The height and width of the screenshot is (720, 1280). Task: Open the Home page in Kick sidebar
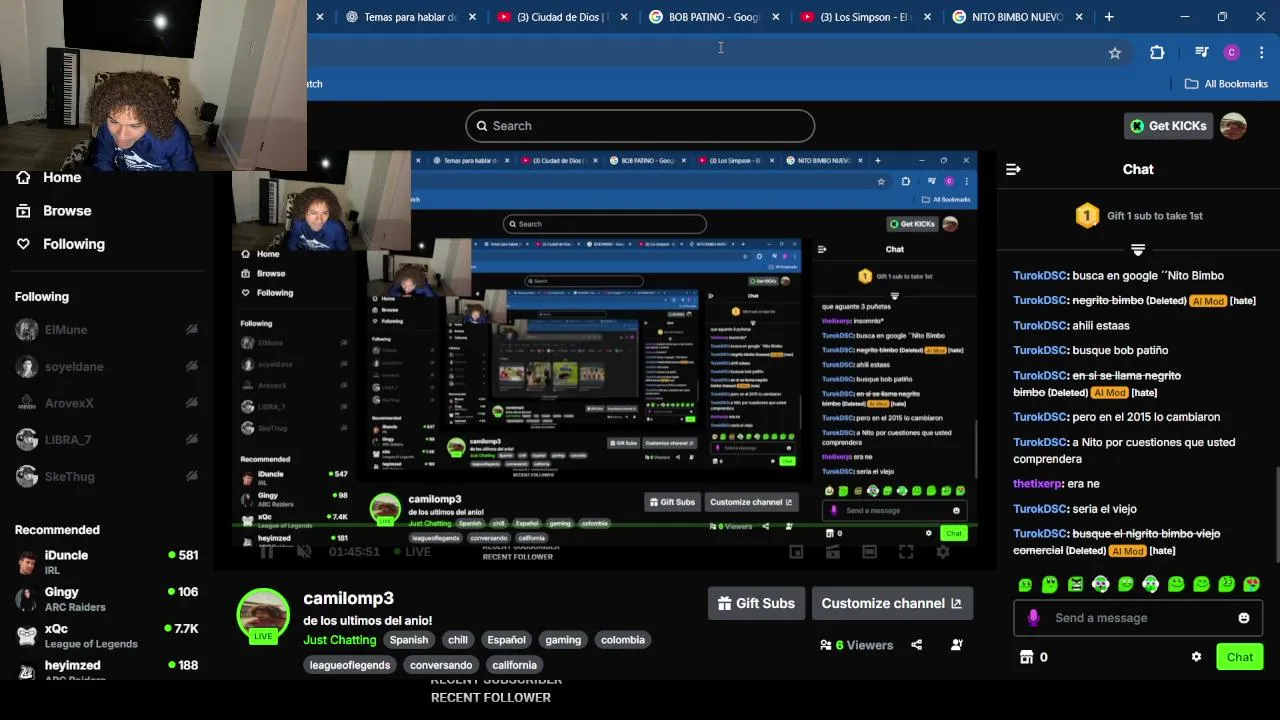point(48,177)
